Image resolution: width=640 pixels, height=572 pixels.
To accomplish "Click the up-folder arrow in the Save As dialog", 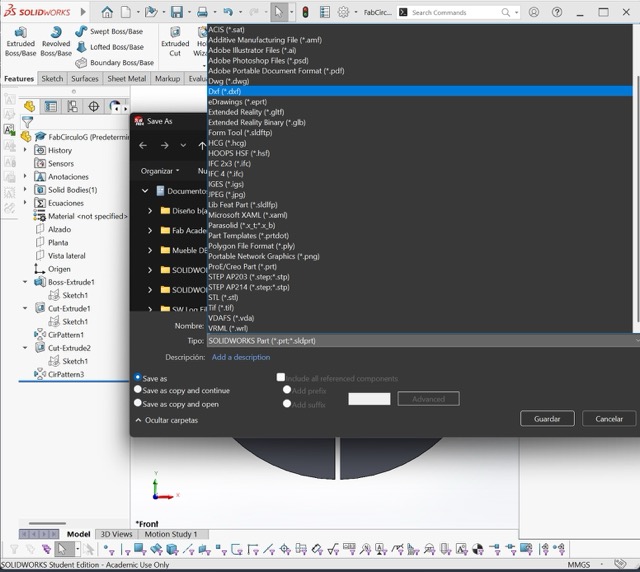I will (x=202, y=145).
